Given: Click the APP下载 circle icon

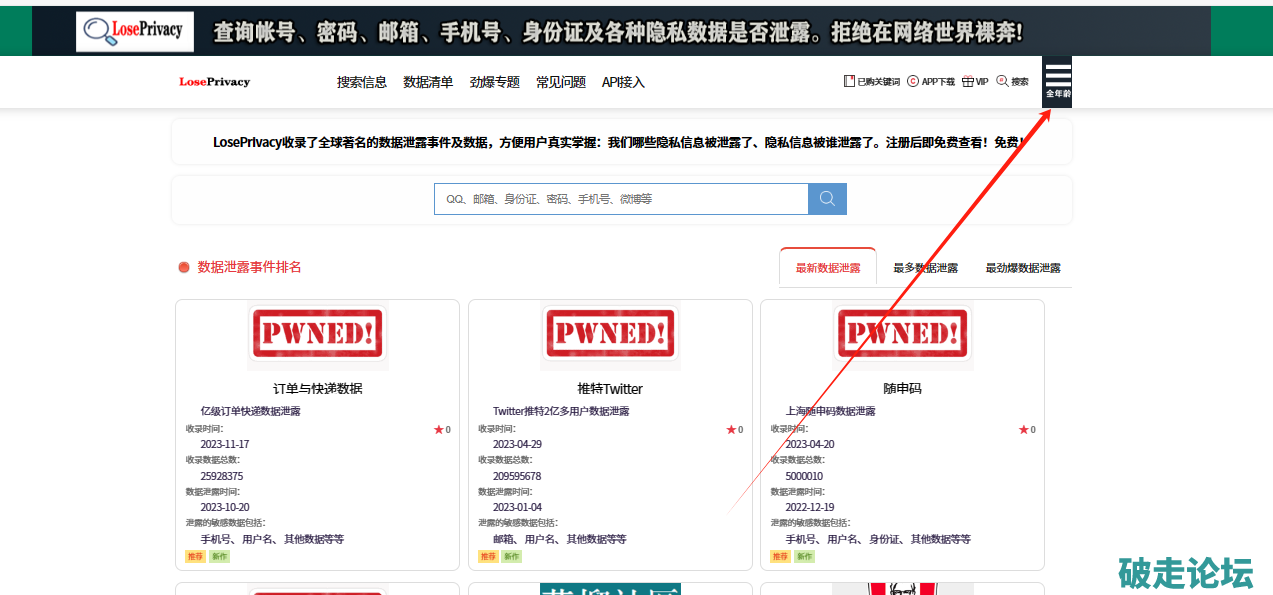Looking at the screenshot, I should (913, 82).
